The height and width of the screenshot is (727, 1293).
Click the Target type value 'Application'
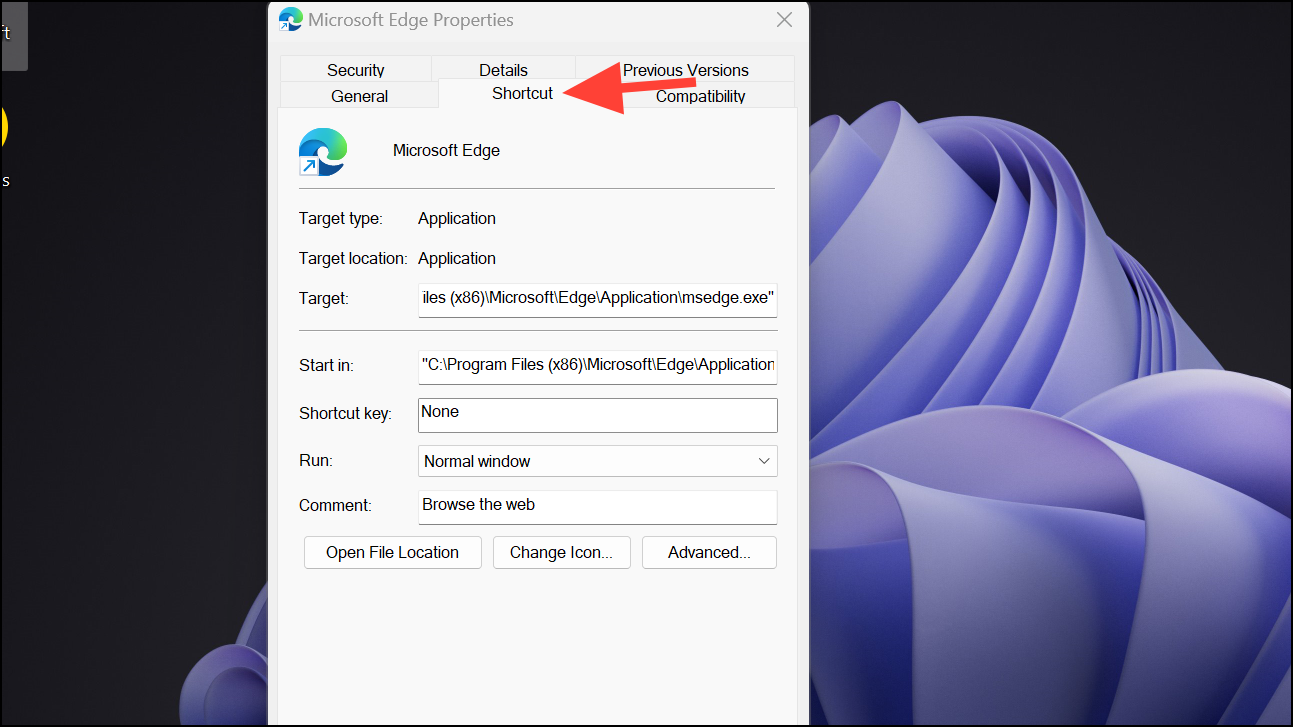[x=457, y=218]
